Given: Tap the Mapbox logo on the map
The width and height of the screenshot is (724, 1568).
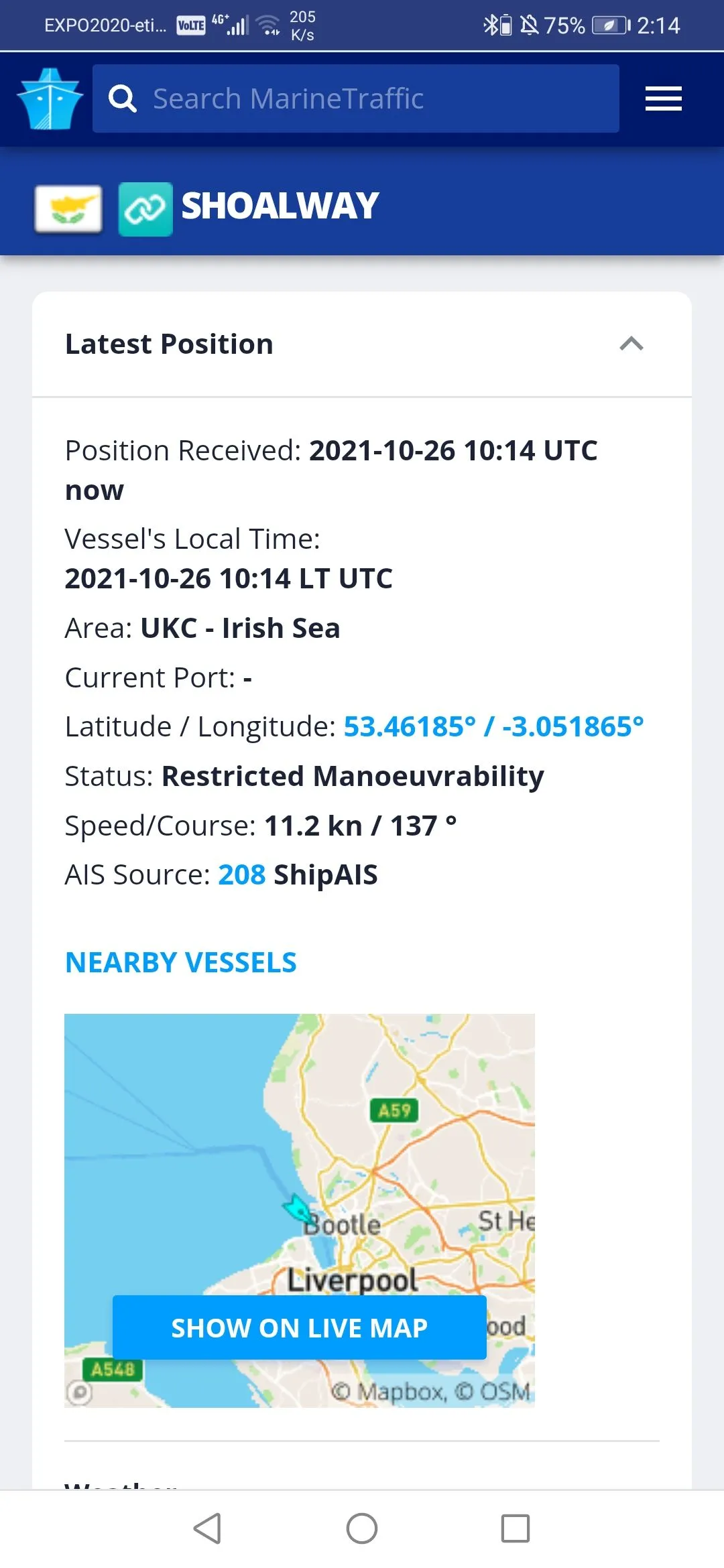Looking at the screenshot, I should (x=79, y=1392).
